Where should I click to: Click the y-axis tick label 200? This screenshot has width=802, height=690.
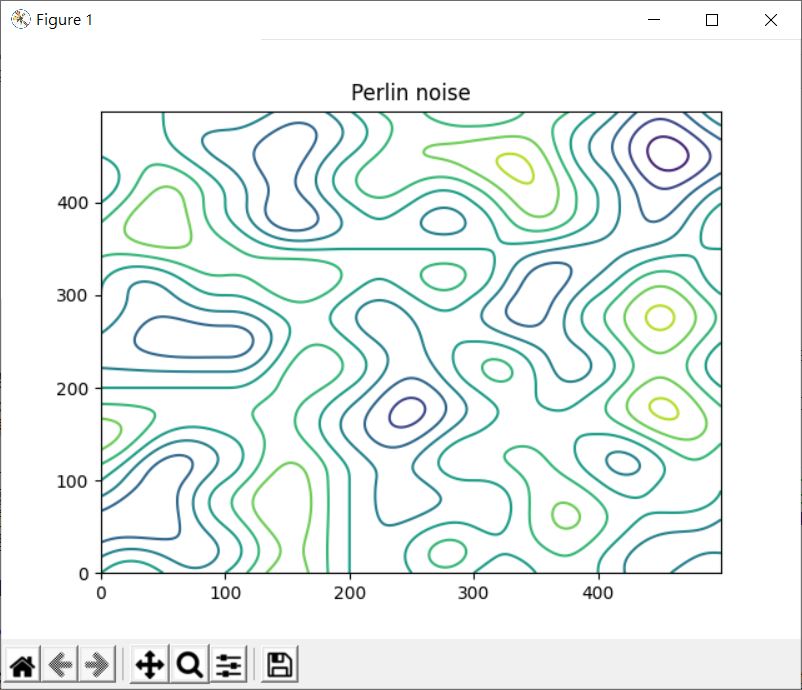pos(73,389)
